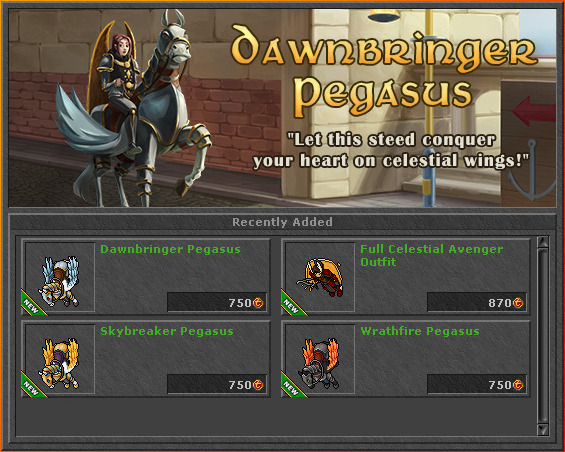Viewport: 565px width, 452px height.
Task: Click the scrollbar down arrow
Action: point(543,430)
